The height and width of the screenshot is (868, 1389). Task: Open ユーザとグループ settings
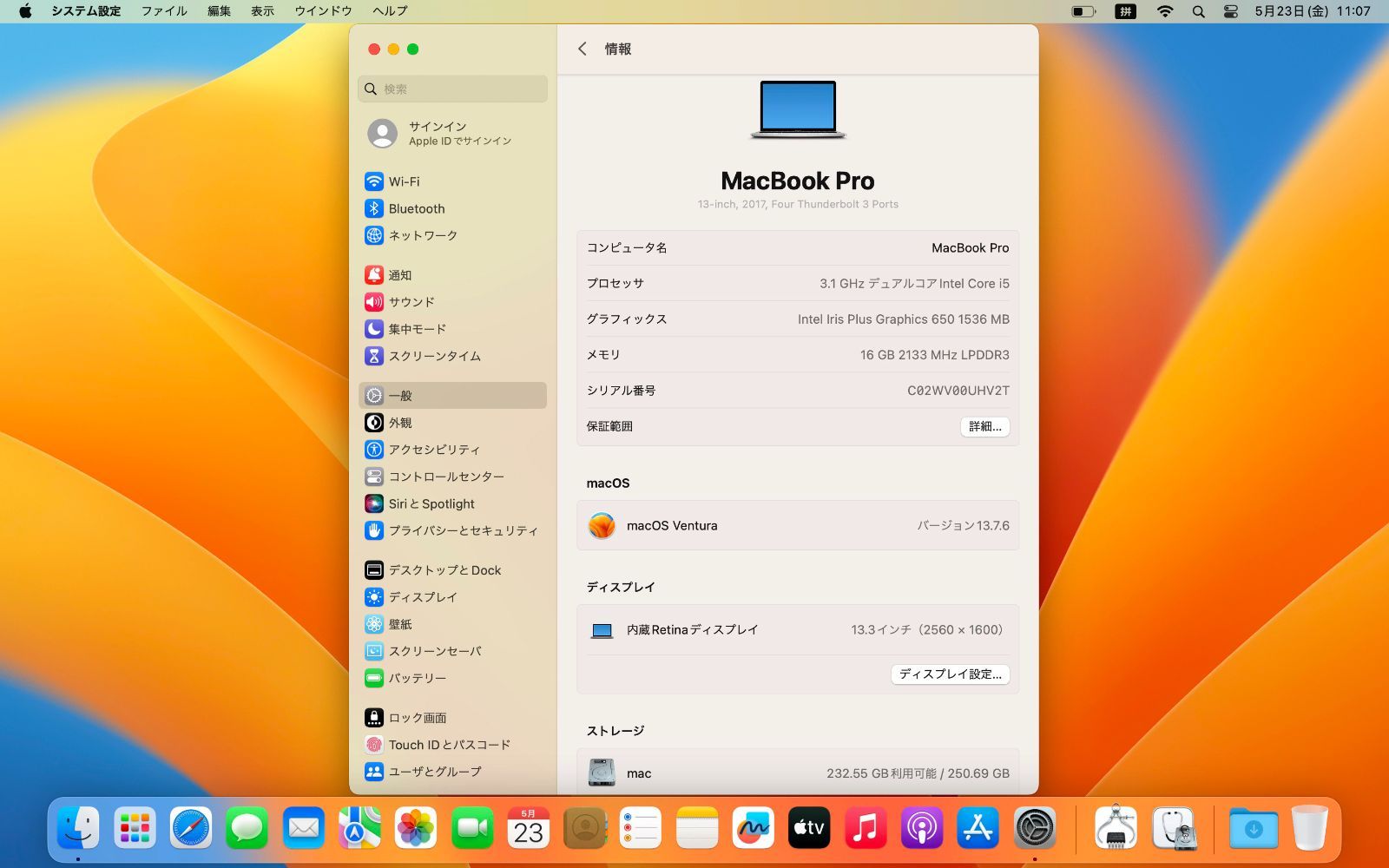click(x=452, y=772)
